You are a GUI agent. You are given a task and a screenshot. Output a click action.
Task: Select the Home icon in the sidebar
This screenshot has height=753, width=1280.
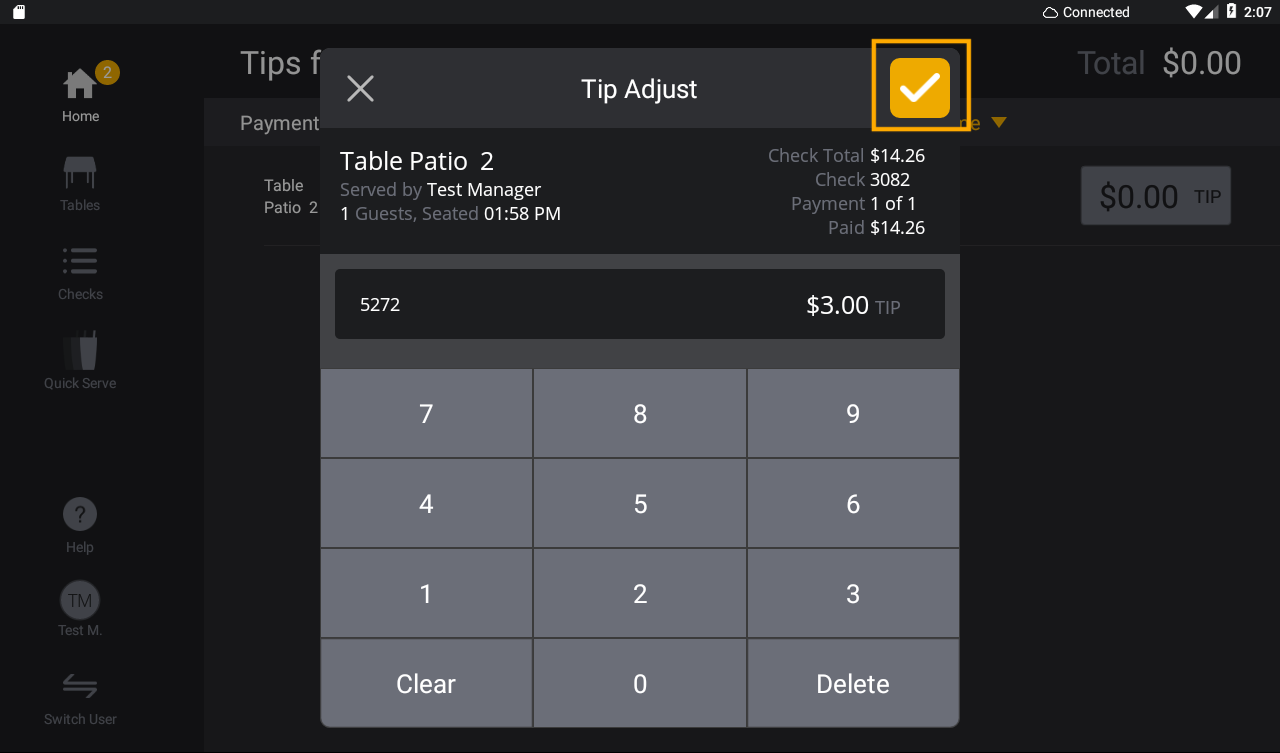(80, 82)
